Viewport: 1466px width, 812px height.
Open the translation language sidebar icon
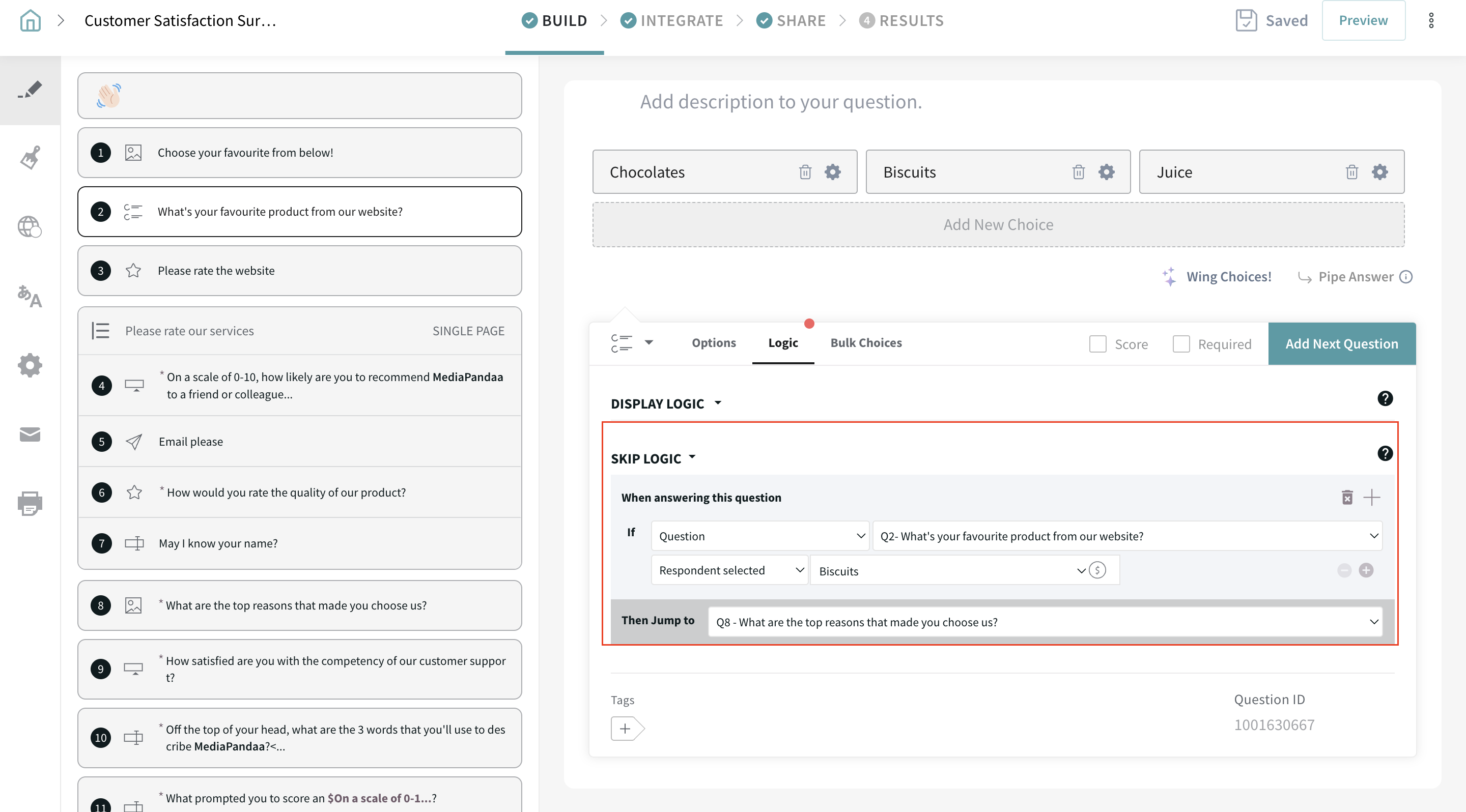pyautogui.click(x=30, y=296)
